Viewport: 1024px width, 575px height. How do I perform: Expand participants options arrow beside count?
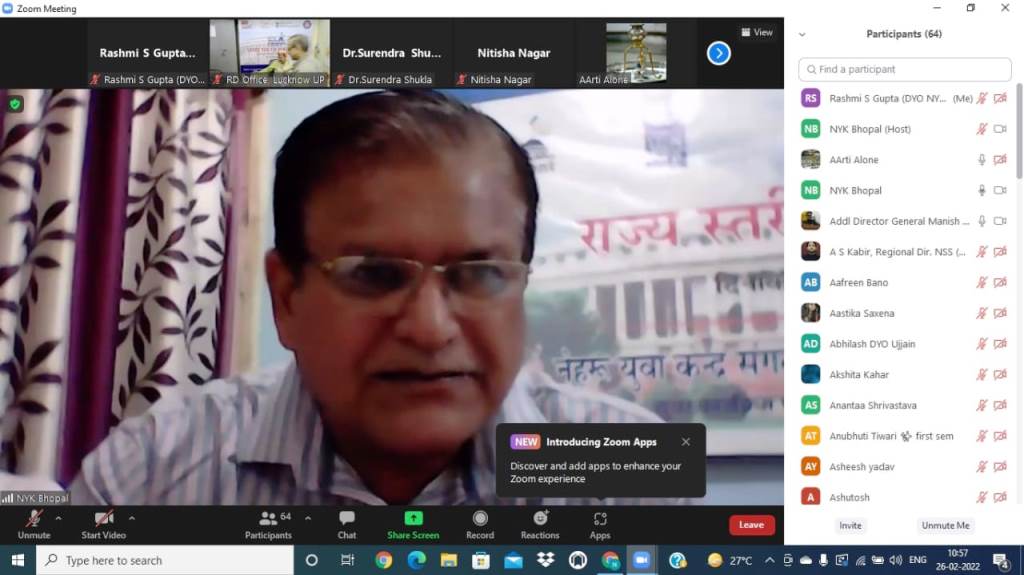click(308, 518)
